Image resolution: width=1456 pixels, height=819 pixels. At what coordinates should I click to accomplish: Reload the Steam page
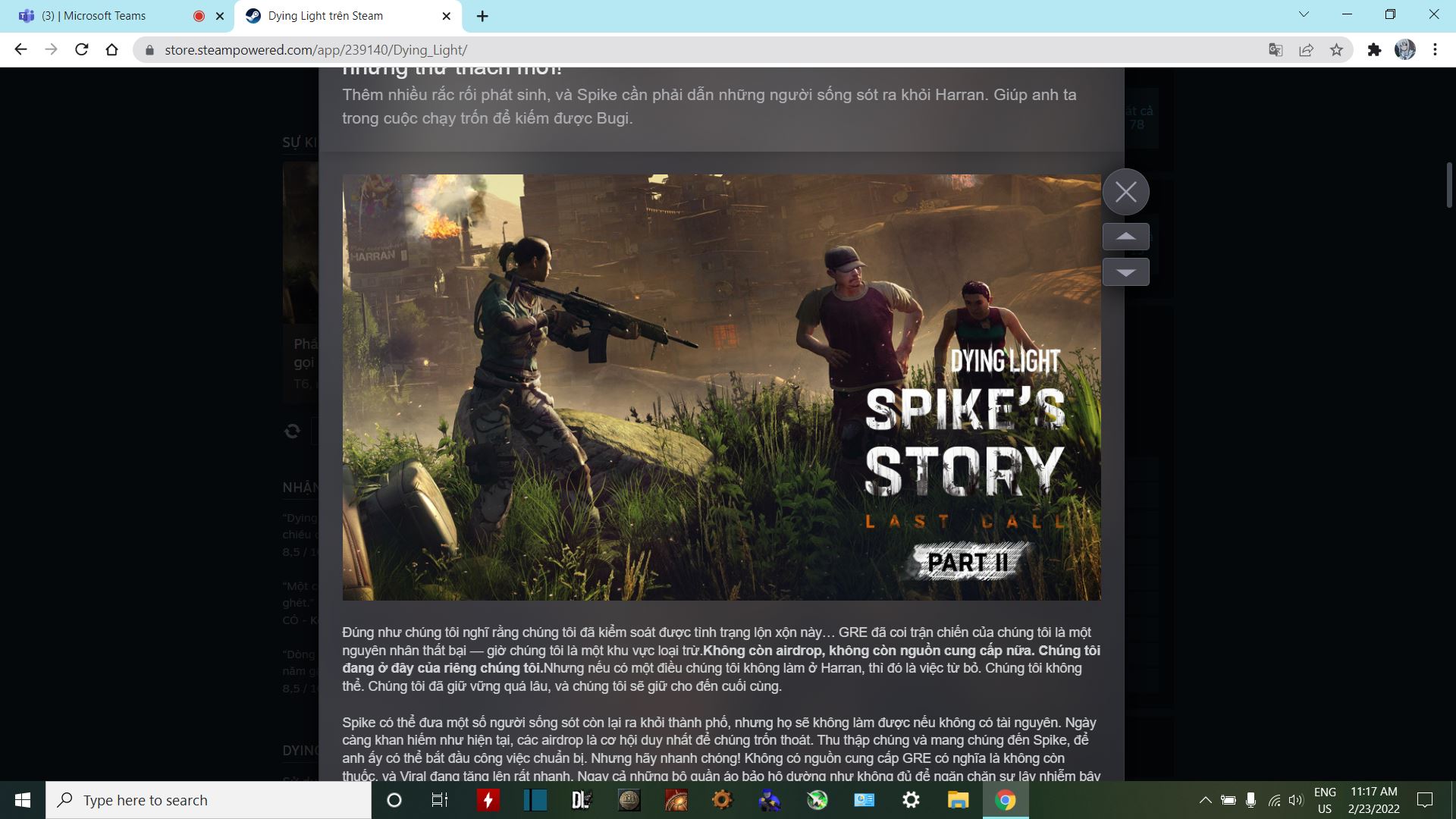(80, 50)
